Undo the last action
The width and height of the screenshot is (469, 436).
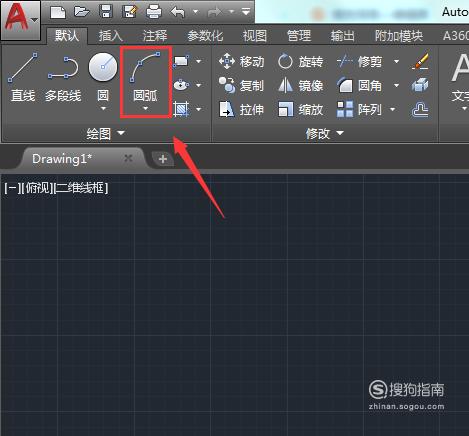pyautogui.click(x=178, y=12)
